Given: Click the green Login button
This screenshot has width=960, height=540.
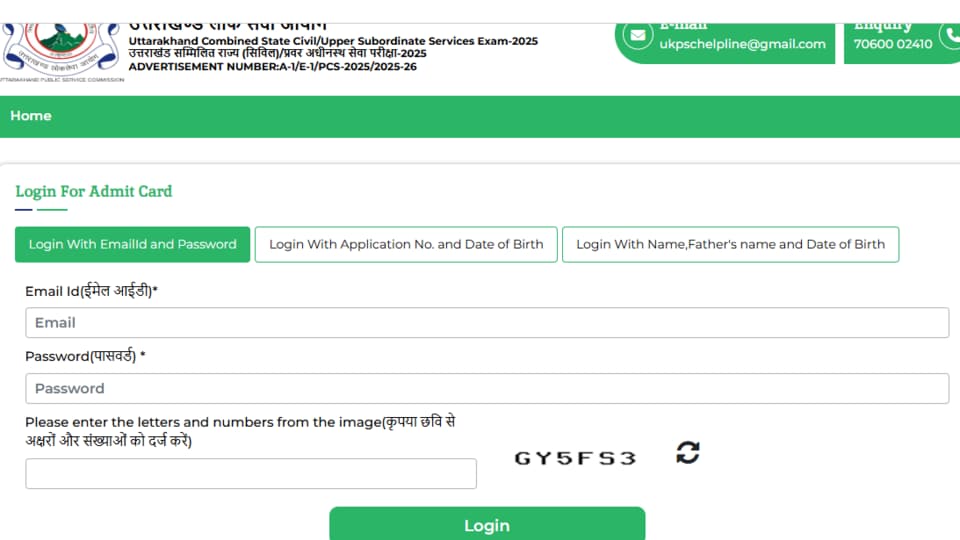Looking at the screenshot, I should click(487, 524).
